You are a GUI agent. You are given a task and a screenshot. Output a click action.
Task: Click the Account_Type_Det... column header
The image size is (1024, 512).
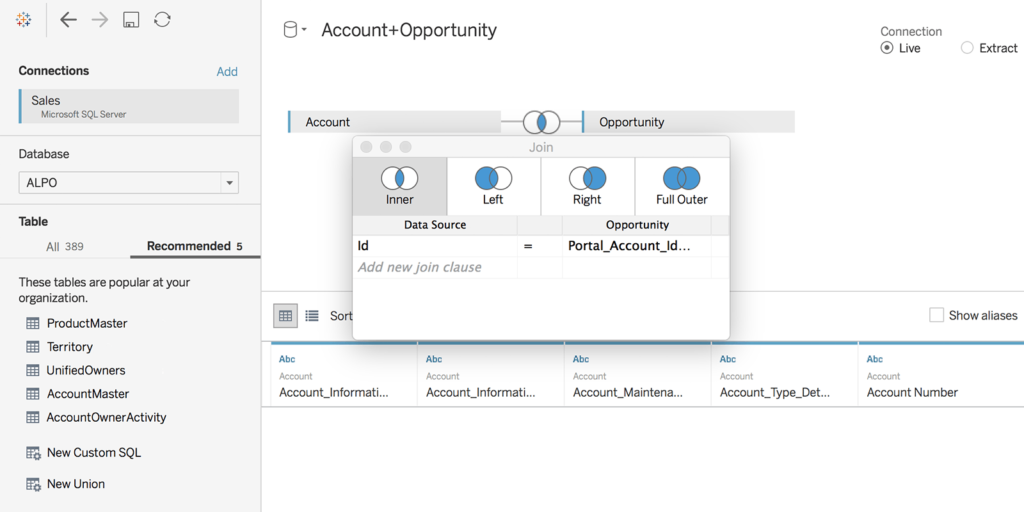775,392
